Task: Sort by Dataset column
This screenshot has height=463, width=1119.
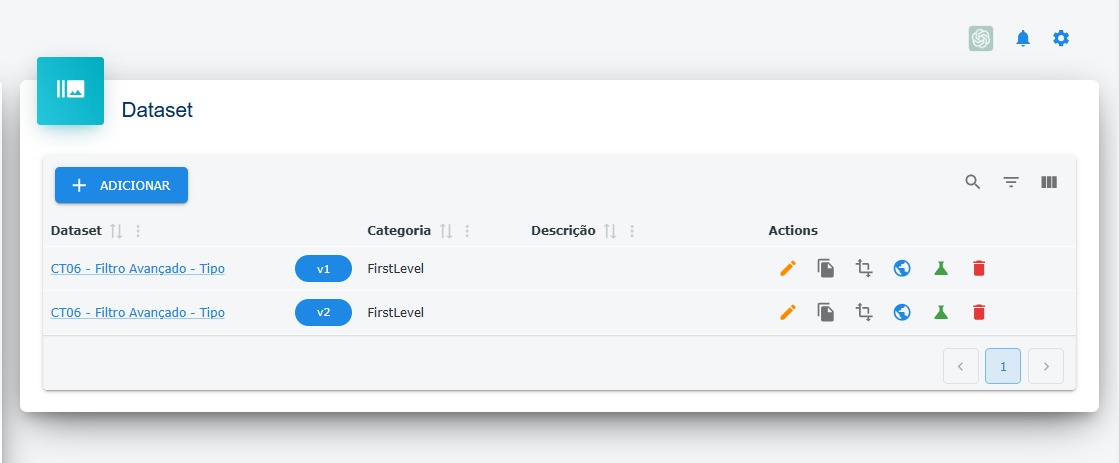Action: coord(116,230)
